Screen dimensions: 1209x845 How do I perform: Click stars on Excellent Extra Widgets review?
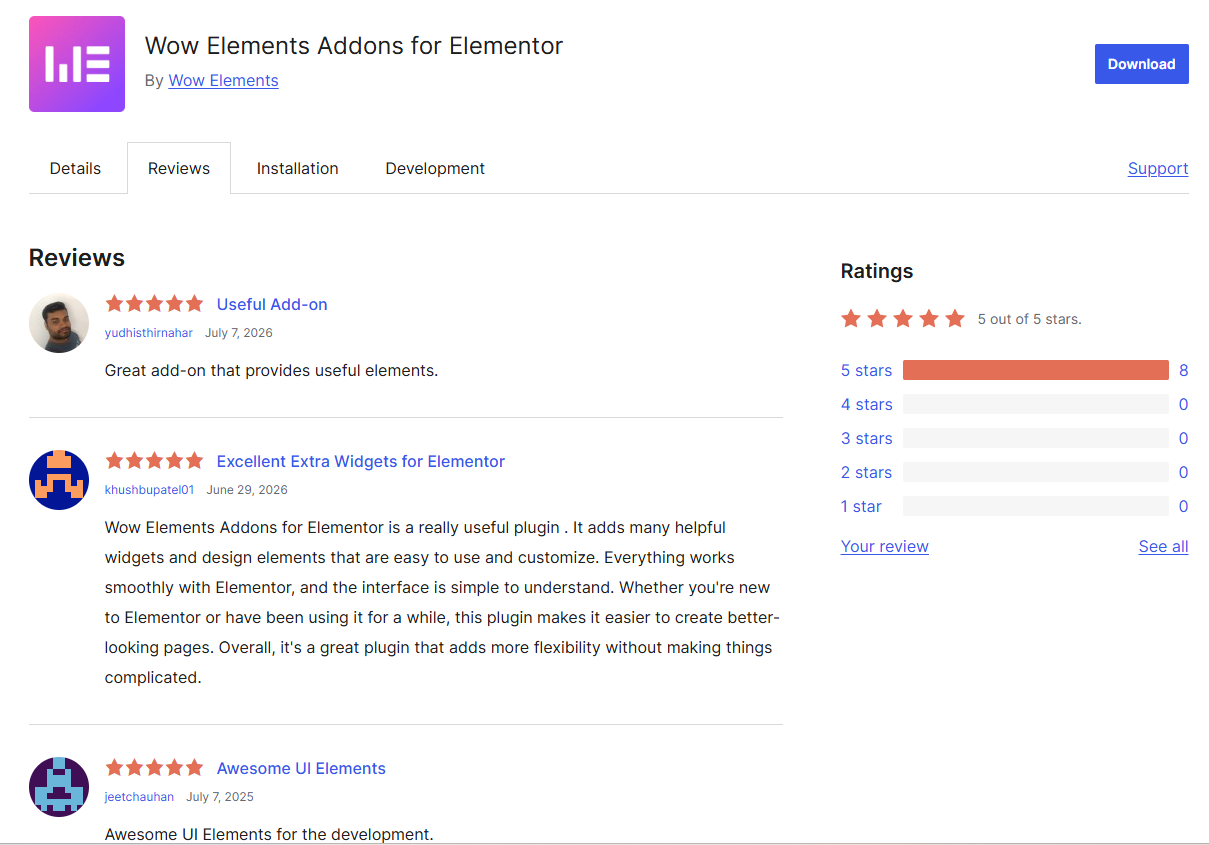point(154,461)
